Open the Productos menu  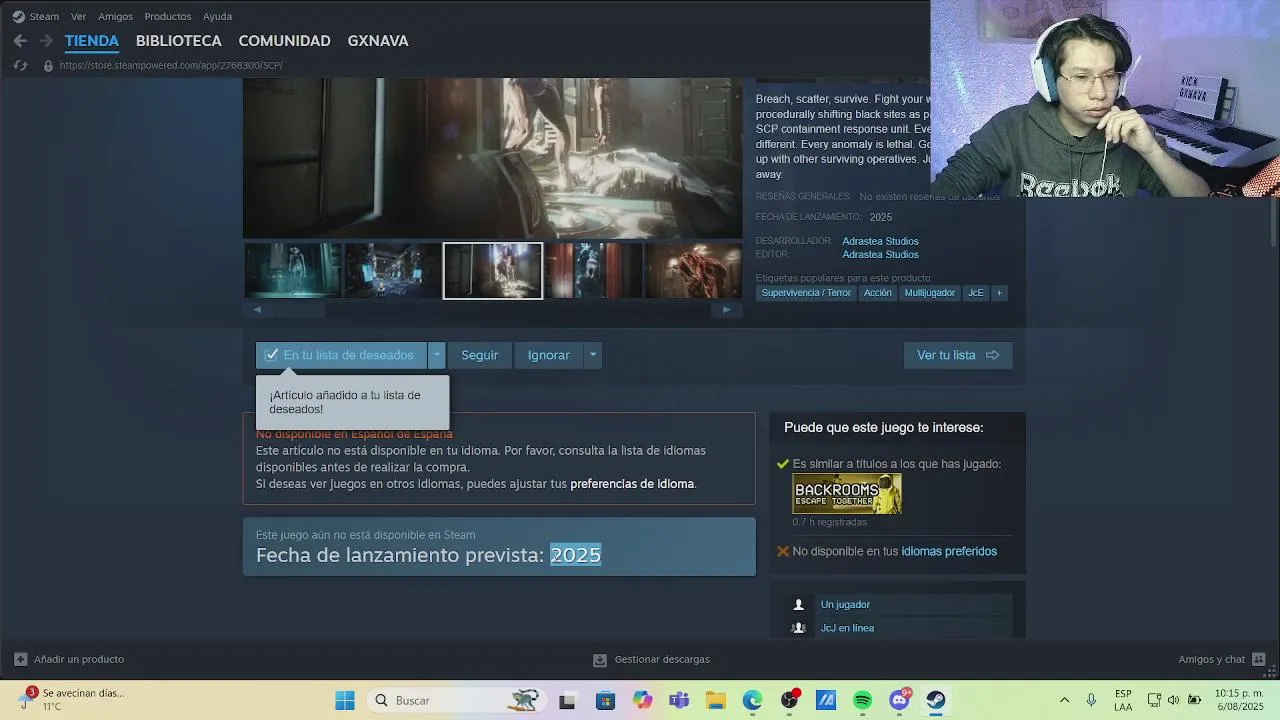pyautogui.click(x=167, y=16)
